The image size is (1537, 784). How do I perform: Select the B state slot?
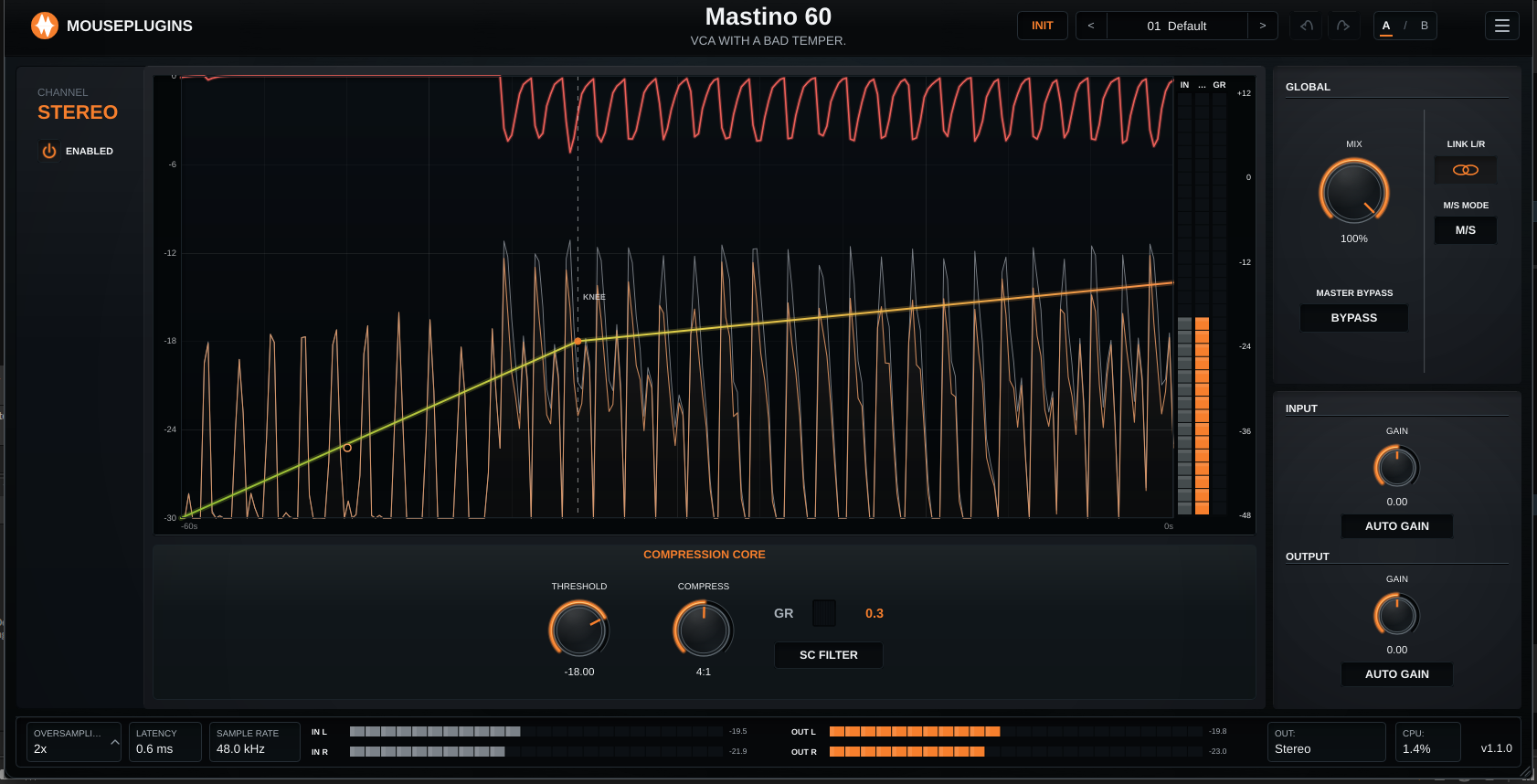pos(1424,26)
